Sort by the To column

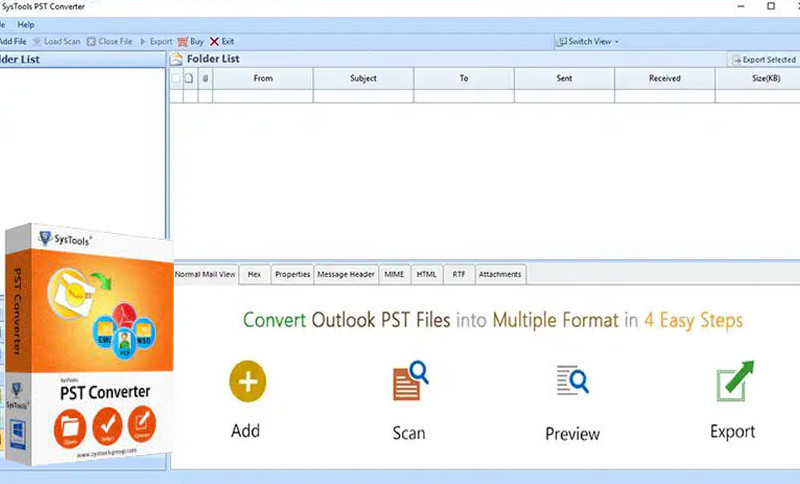(464, 79)
